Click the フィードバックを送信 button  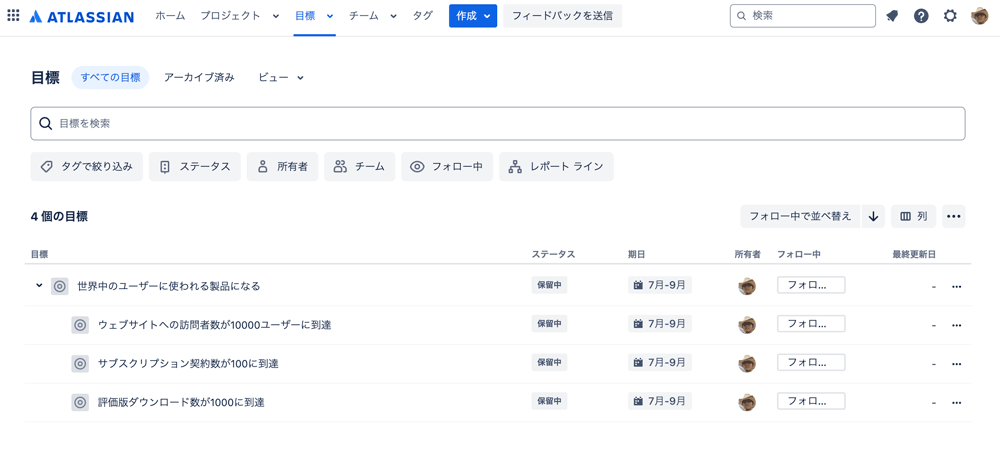[x=562, y=16]
